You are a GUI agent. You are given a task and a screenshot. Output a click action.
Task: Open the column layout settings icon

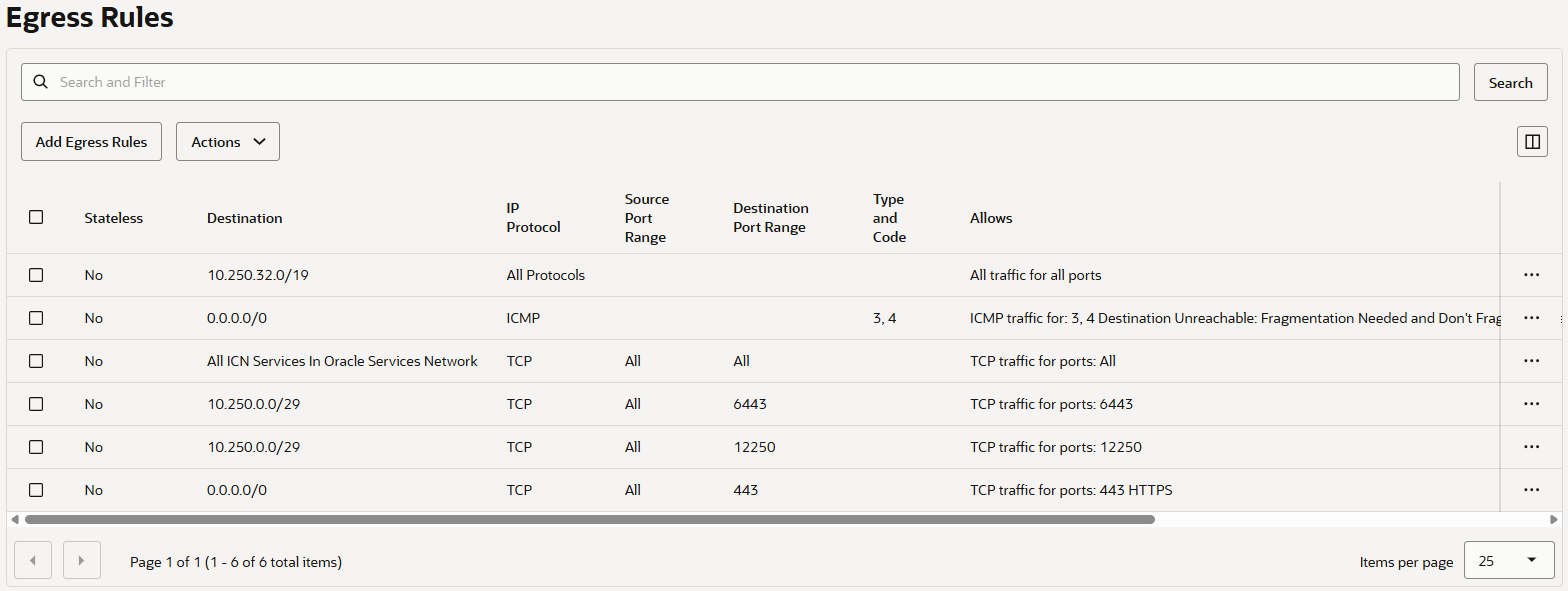point(1531,142)
